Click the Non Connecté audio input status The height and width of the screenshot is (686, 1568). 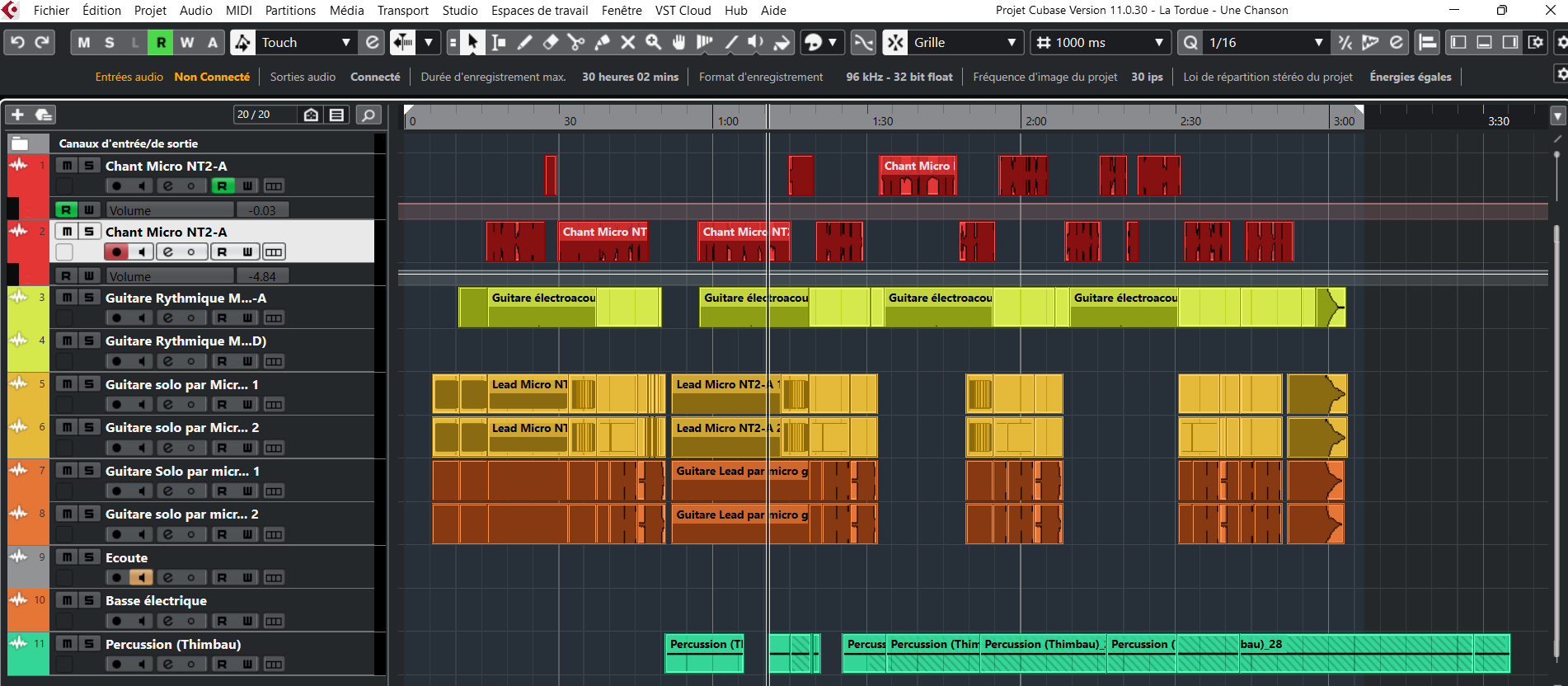(212, 77)
